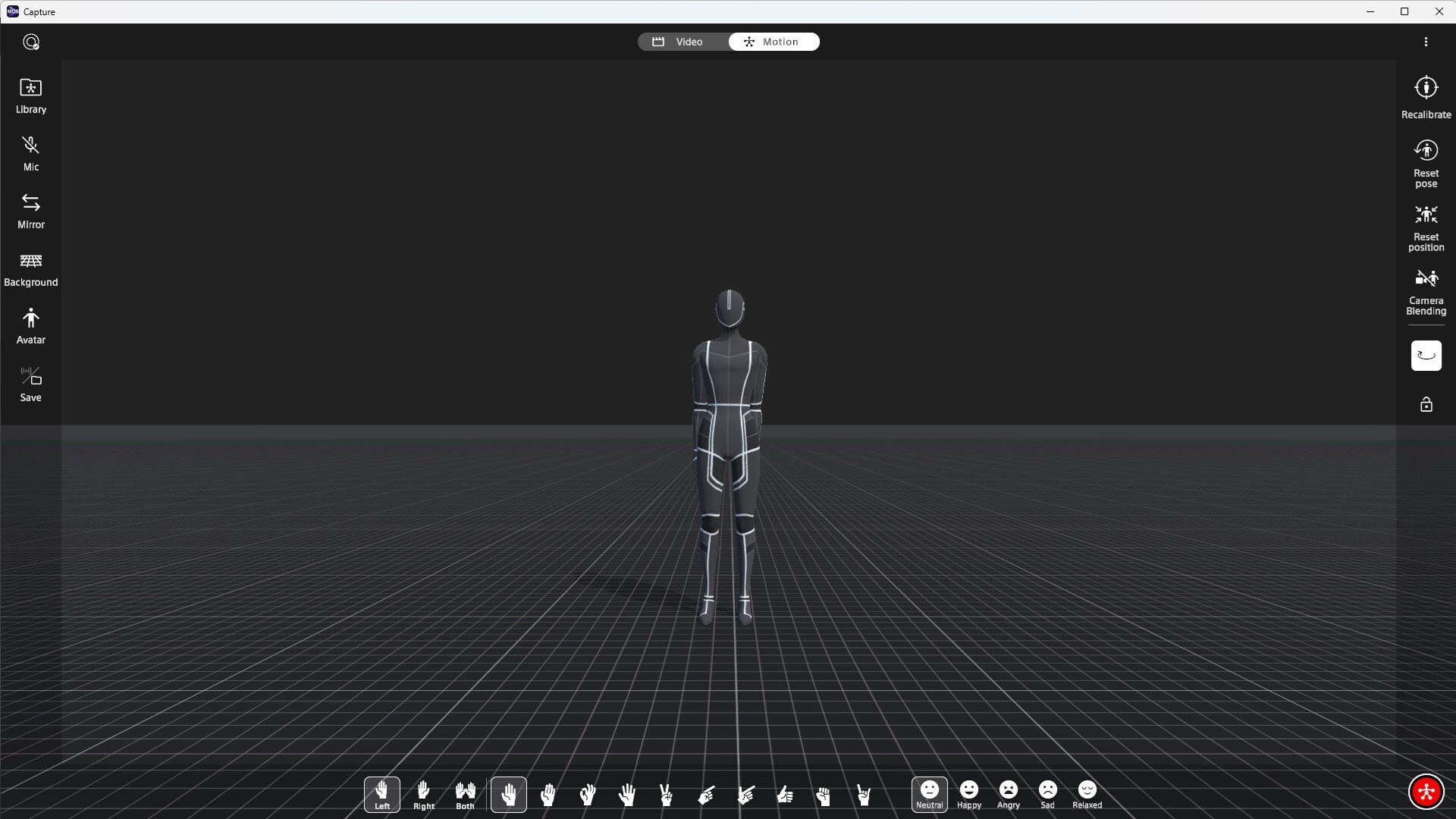
Task: Open the Avatar selection
Action: pos(30,326)
